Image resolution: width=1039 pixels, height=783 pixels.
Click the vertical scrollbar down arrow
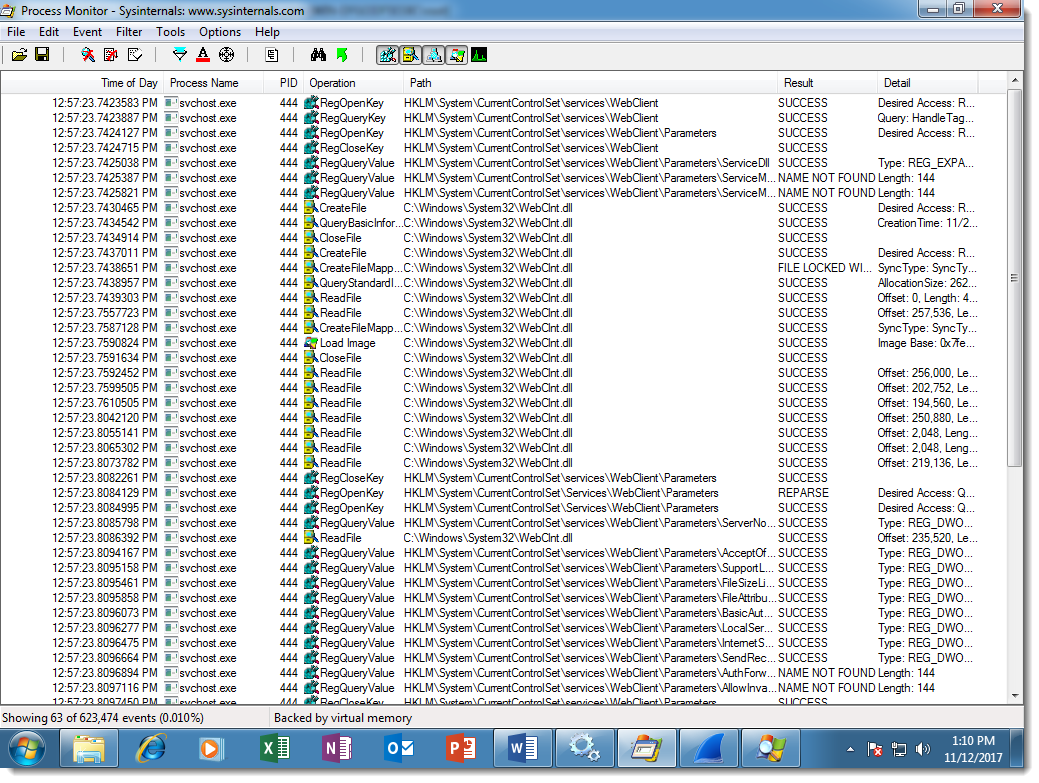click(1015, 695)
